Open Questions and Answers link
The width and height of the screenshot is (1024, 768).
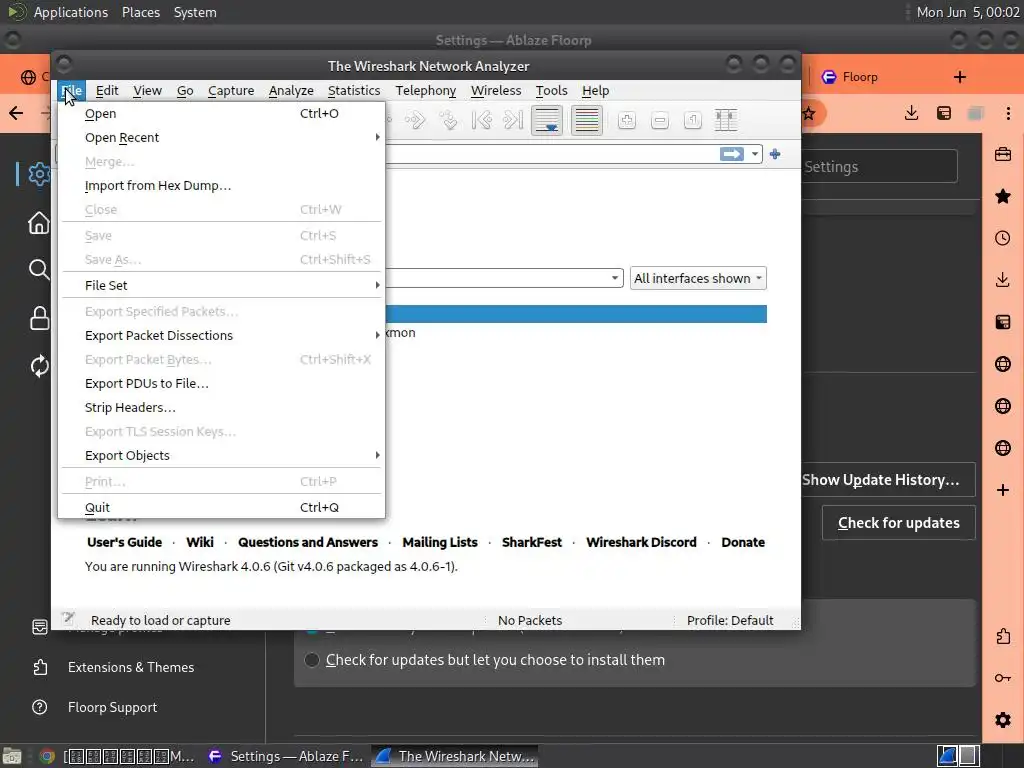pyautogui.click(x=308, y=542)
